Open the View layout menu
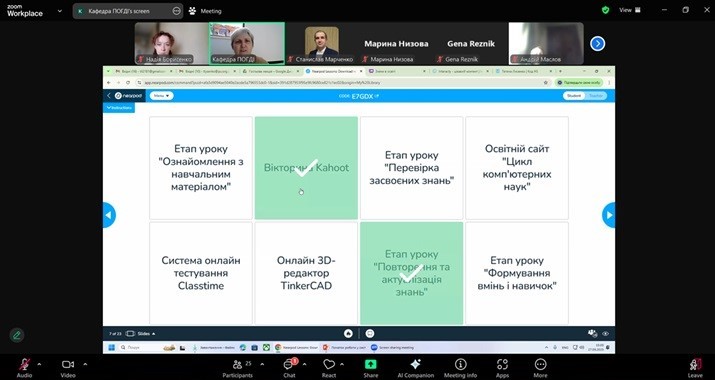This screenshot has width=715, height=380. click(630, 10)
